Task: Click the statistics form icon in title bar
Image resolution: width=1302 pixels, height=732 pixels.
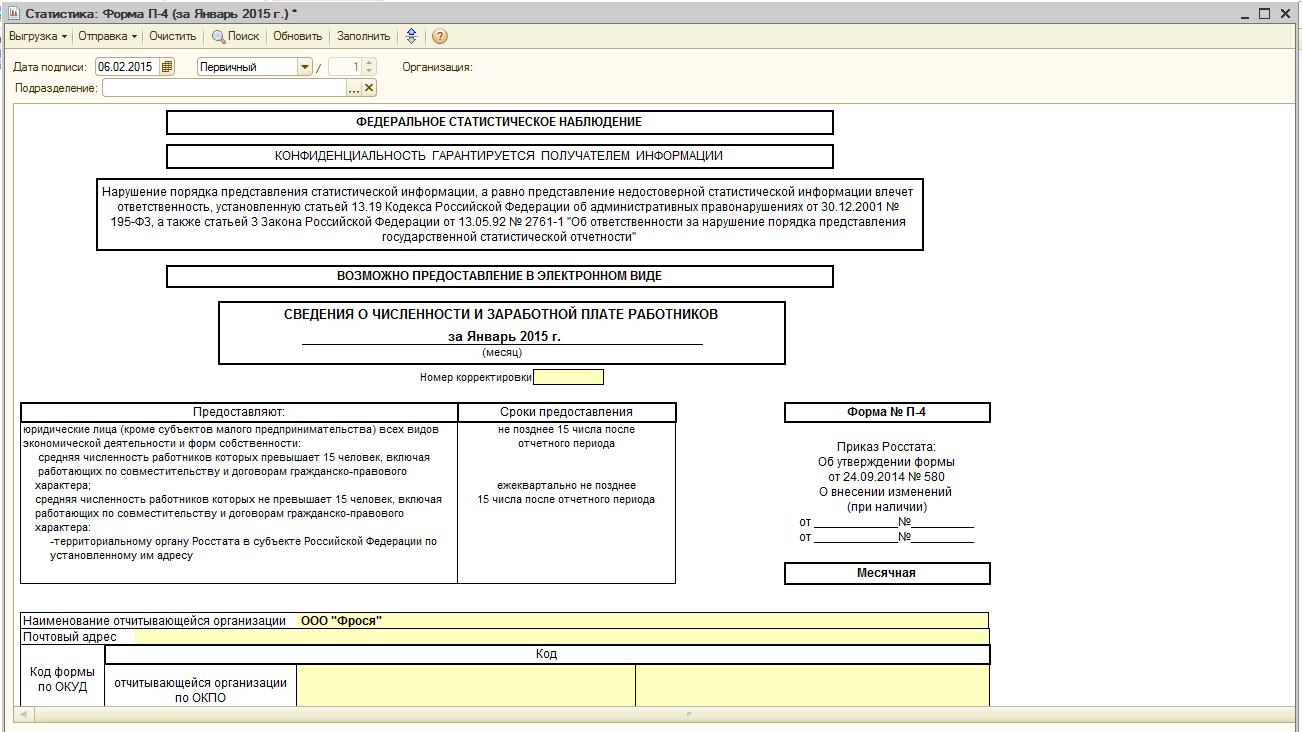Action: pos(14,14)
